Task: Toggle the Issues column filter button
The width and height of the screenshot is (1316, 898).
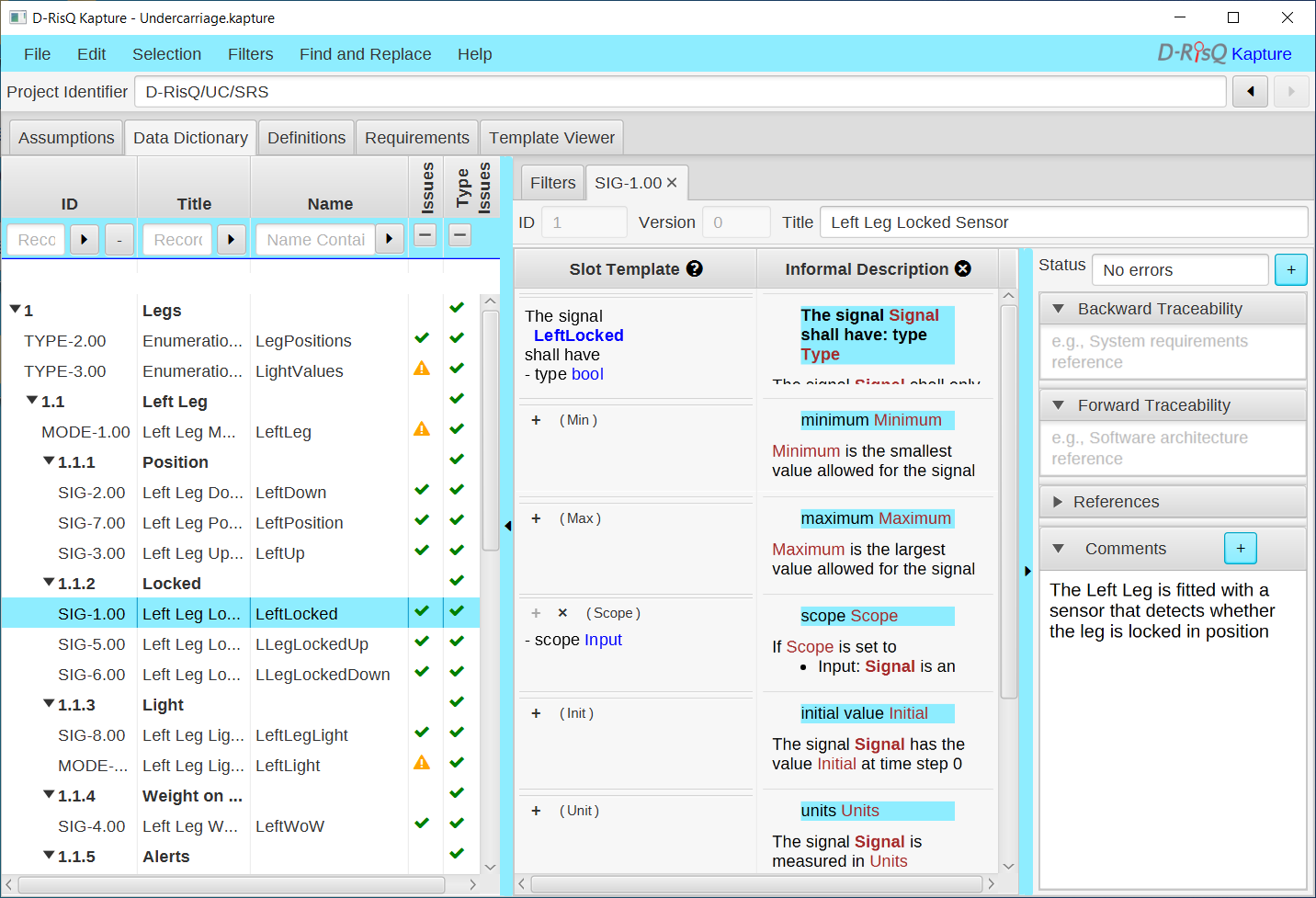Action: [x=425, y=235]
